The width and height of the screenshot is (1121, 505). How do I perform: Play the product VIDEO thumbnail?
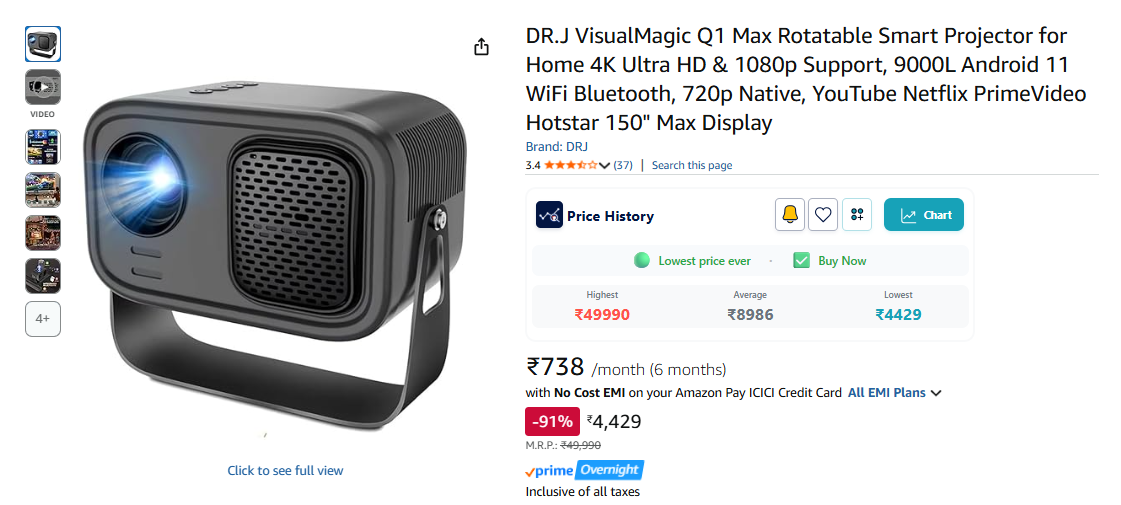tap(43, 88)
